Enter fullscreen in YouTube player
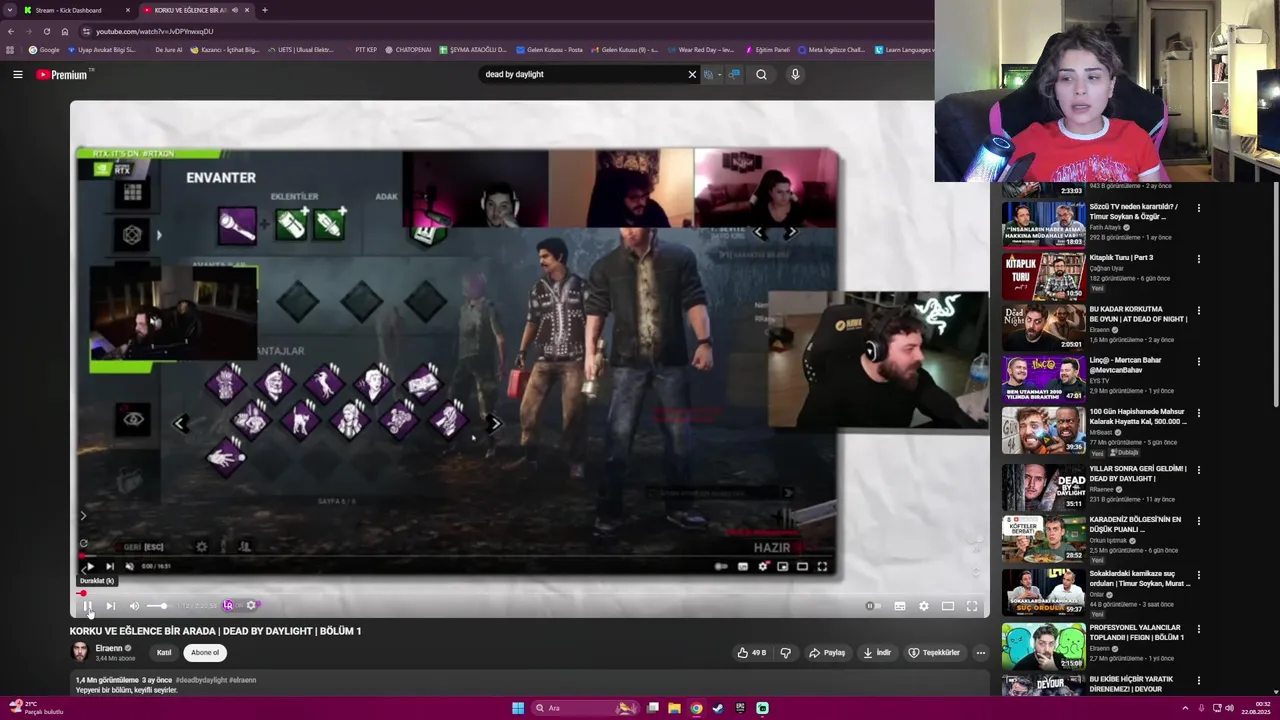Image resolution: width=1280 pixels, height=720 pixels. coord(971,606)
